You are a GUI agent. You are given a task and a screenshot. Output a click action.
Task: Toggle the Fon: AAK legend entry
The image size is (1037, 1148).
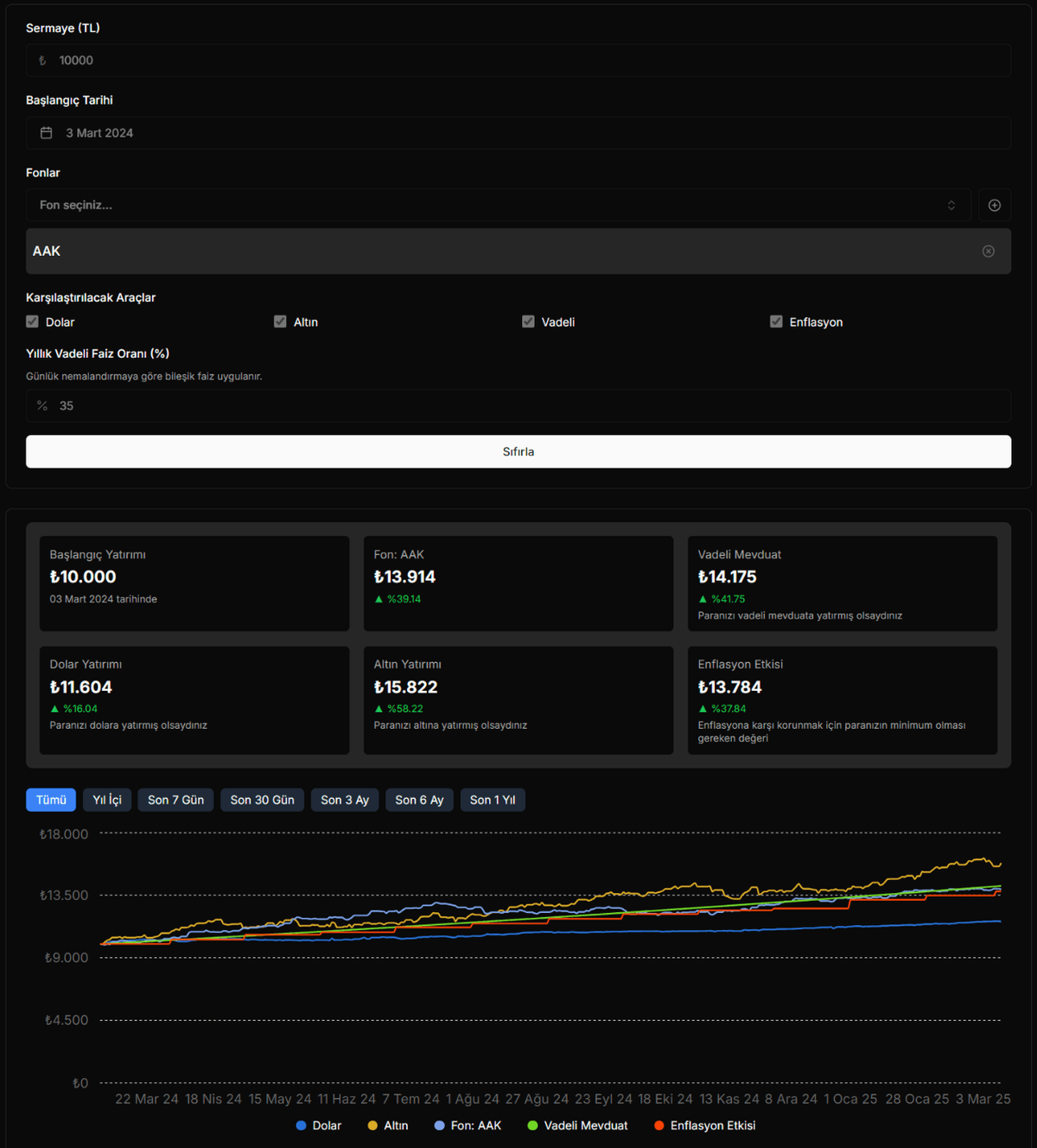click(x=468, y=1126)
